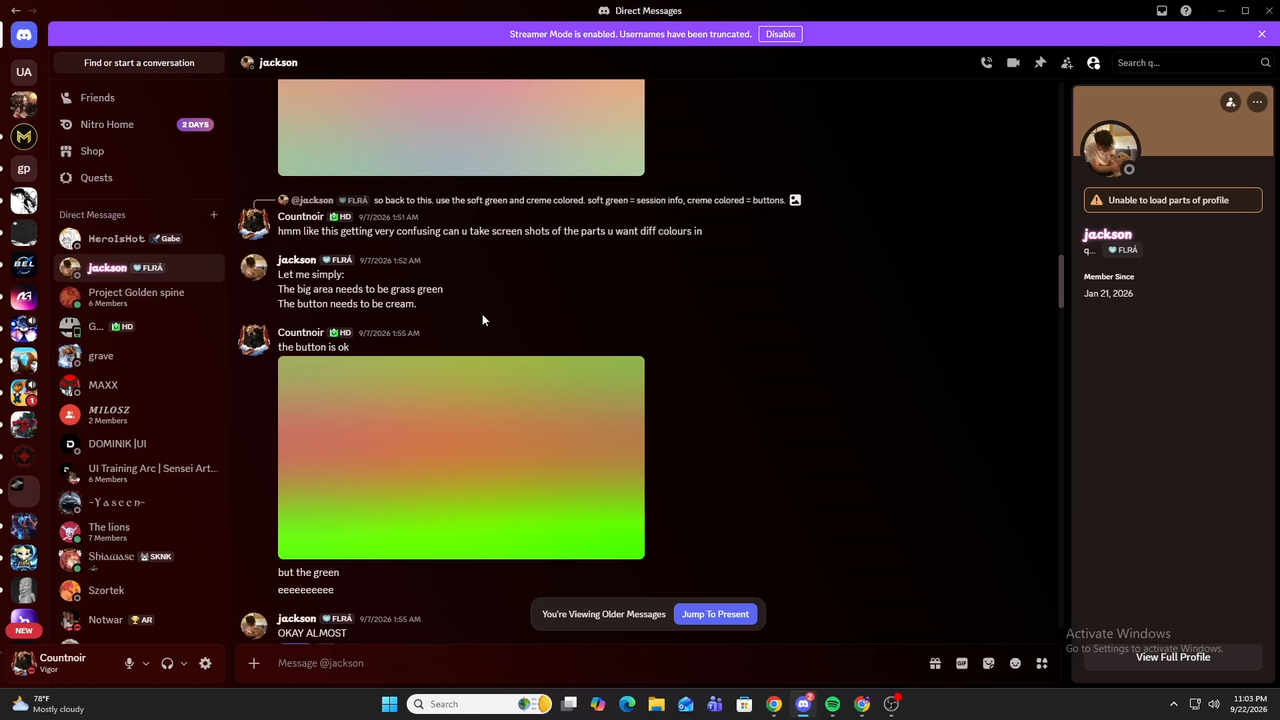Open UI Training Arc group chat
Screen dimensions: 1280x720
[x=139, y=473]
